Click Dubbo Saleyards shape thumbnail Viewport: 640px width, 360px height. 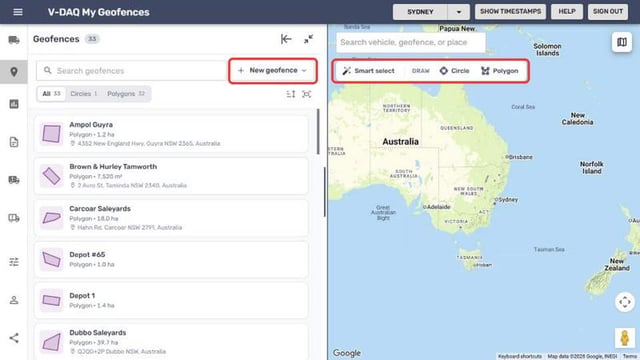pos(51,342)
